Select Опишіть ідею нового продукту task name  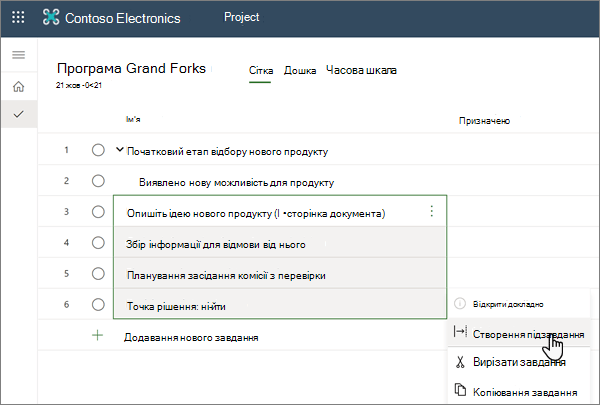(256, 214)
